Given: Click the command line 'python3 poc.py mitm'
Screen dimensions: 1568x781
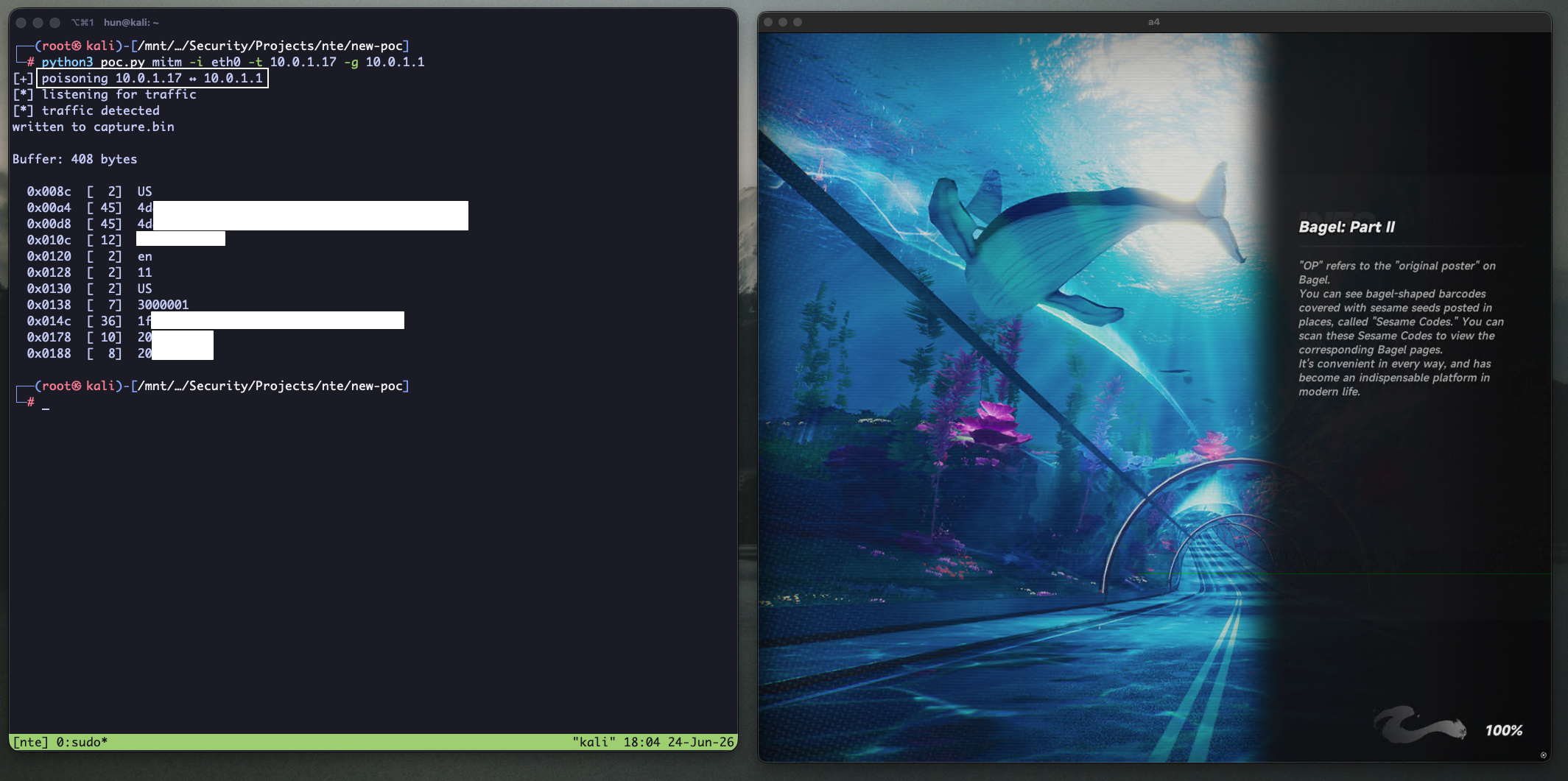Looking at the screenshot, I should tap(233, 62).
